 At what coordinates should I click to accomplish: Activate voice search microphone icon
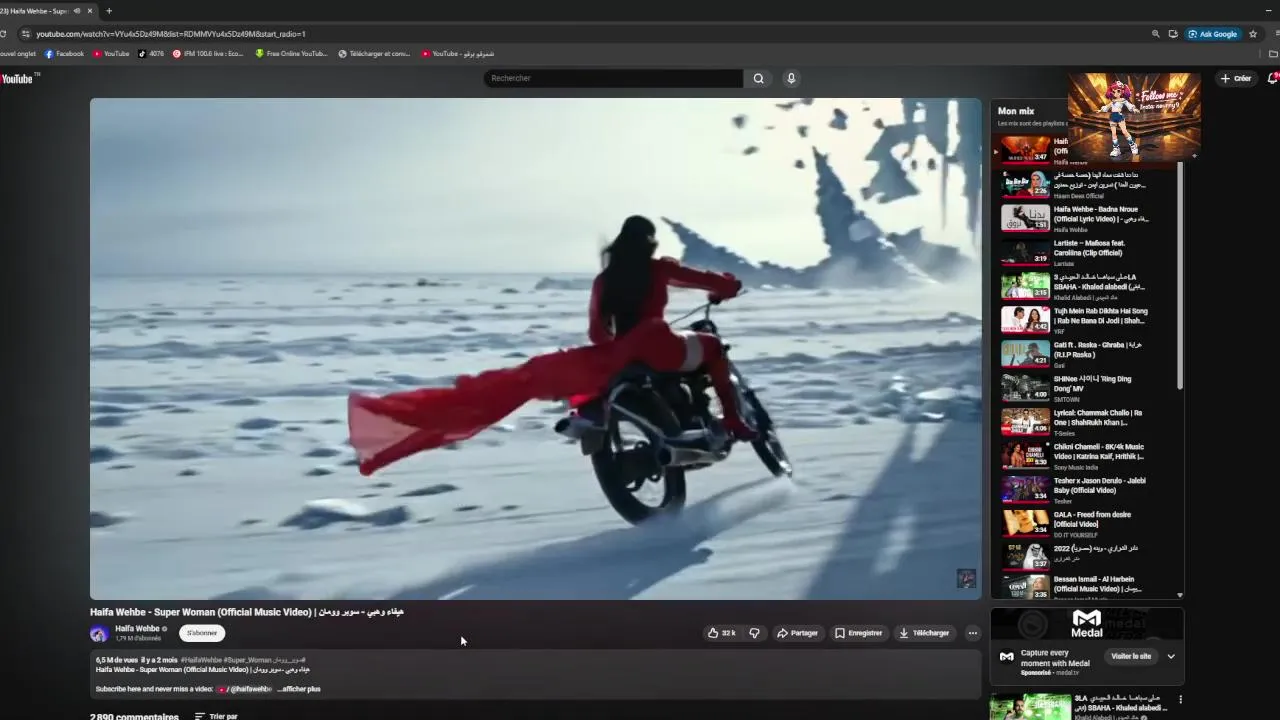791,78
